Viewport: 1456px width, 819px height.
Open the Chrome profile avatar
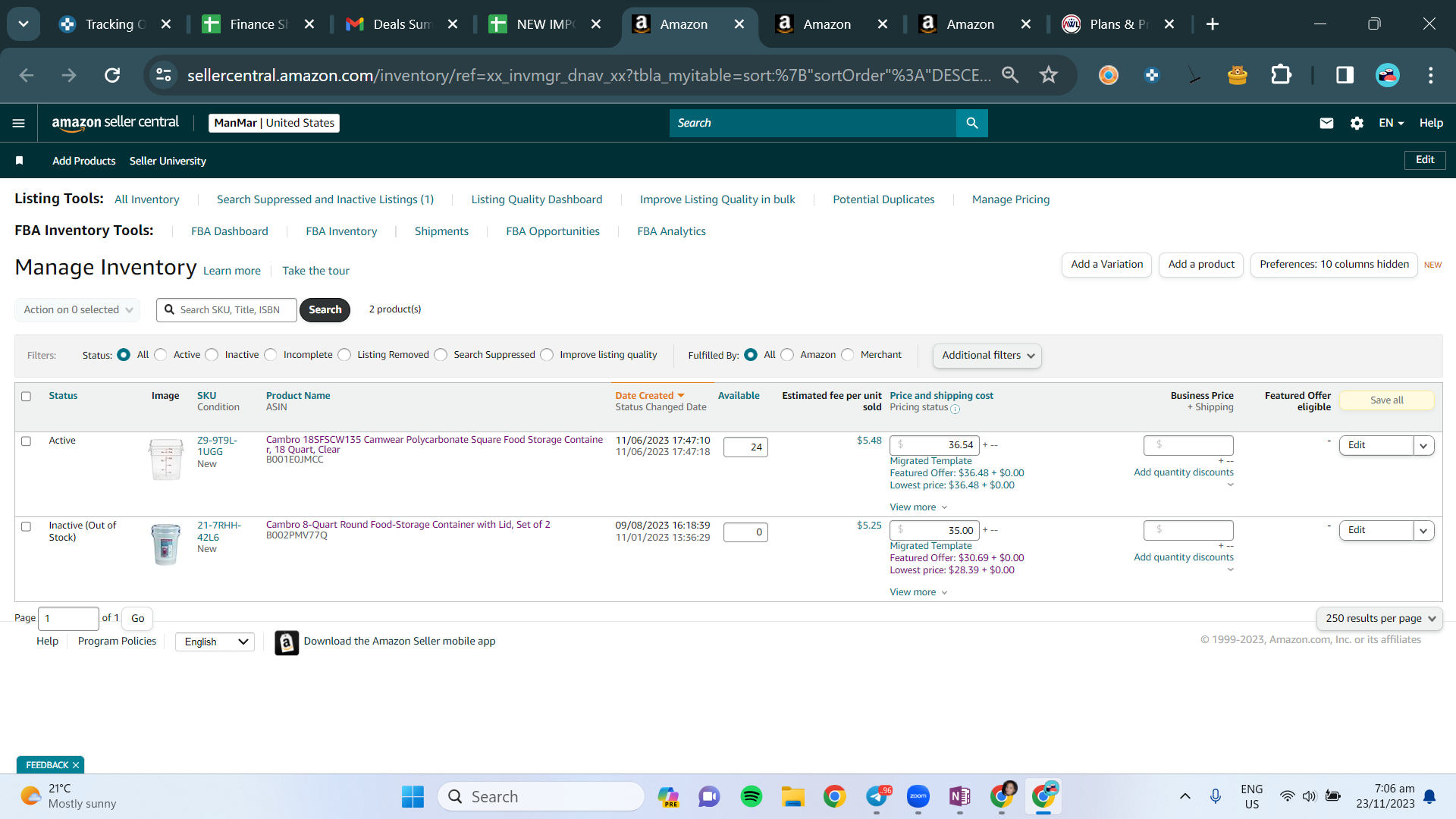(x=1388, y=75)
